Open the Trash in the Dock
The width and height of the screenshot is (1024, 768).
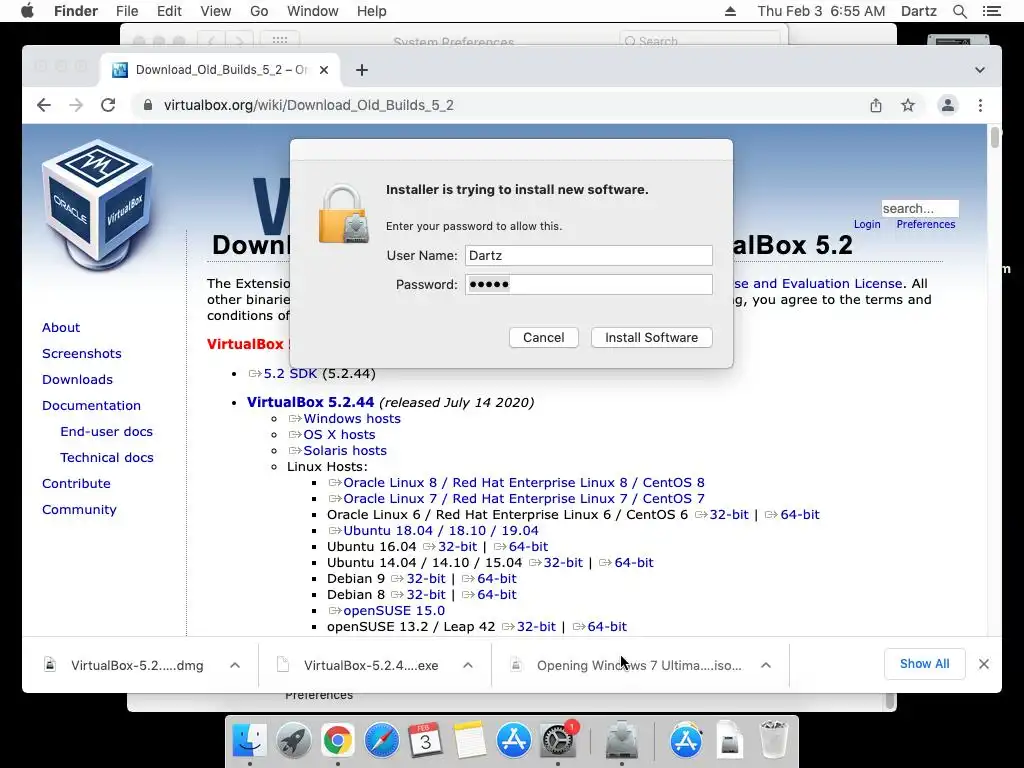click(x=774, y=740)
